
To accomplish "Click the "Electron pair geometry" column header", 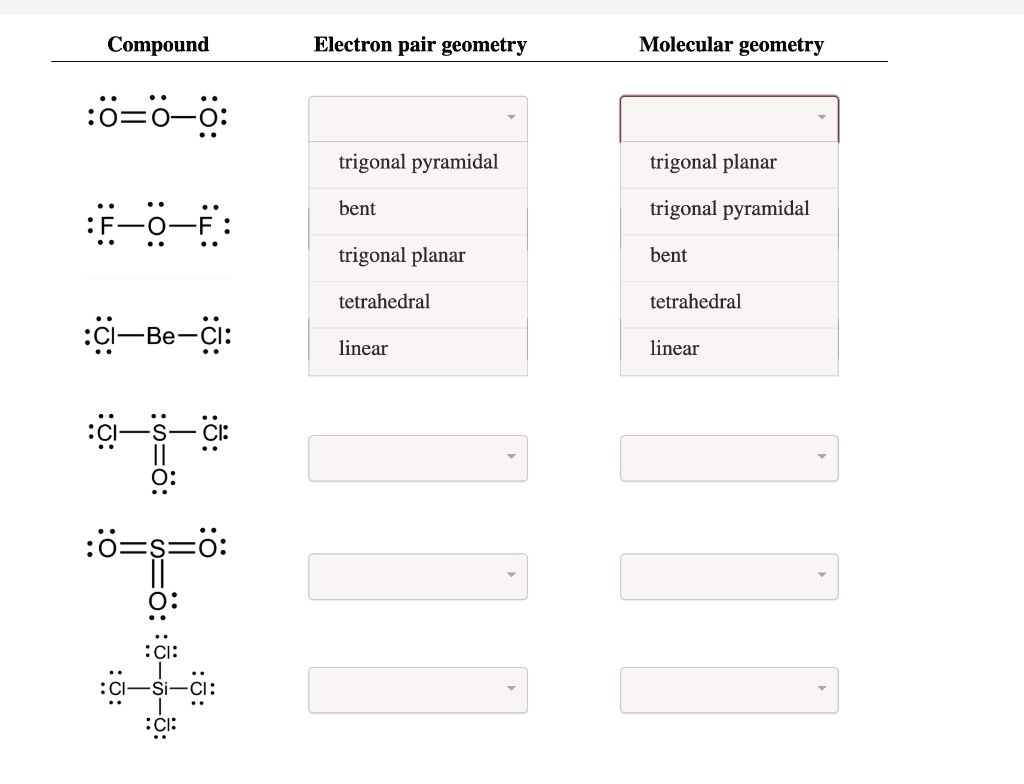I will point(420,44).
